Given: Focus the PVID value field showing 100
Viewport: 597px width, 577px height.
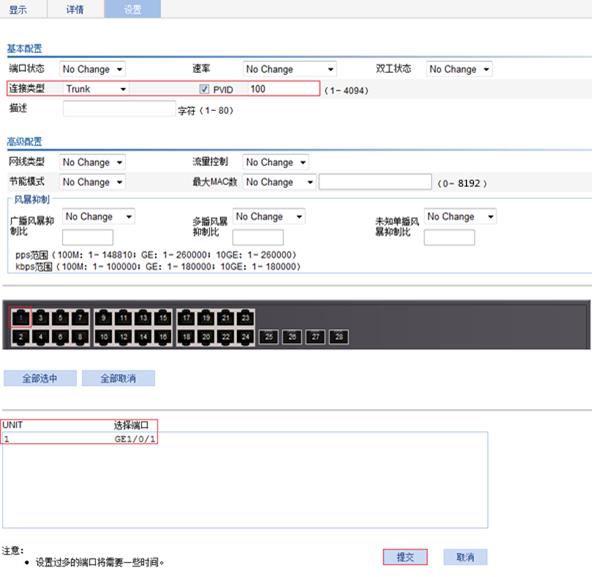Looking at the screenshot, I should 283,89.
